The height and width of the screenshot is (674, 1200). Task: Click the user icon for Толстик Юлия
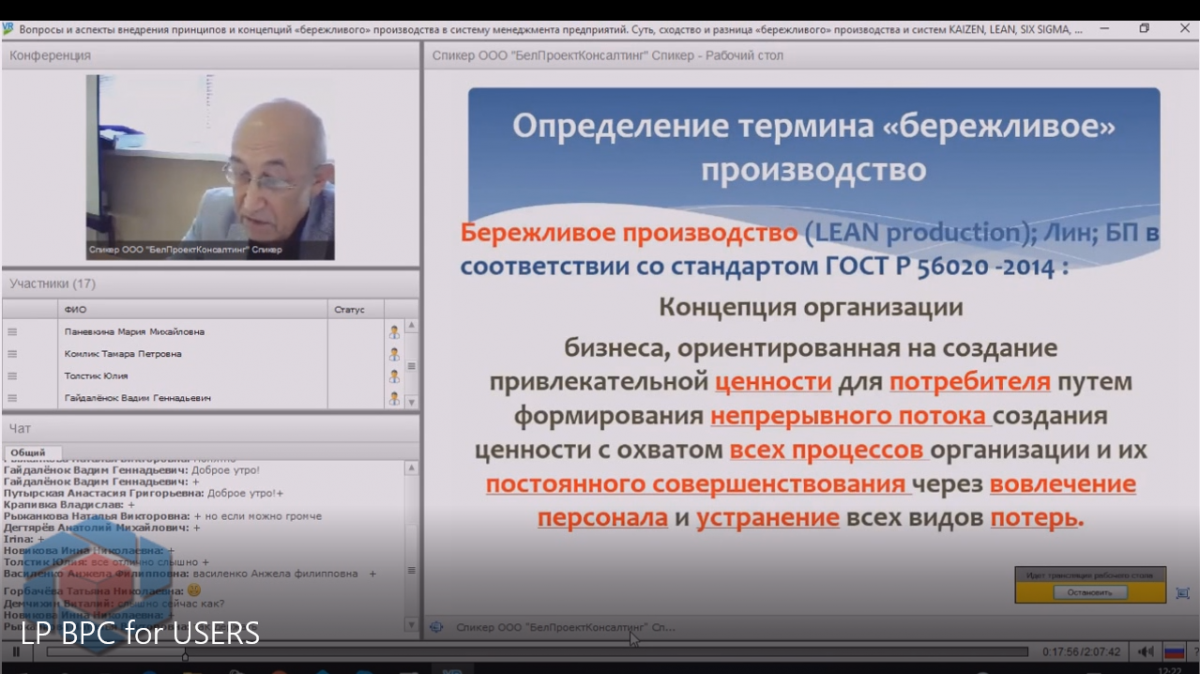pos(394,376)
